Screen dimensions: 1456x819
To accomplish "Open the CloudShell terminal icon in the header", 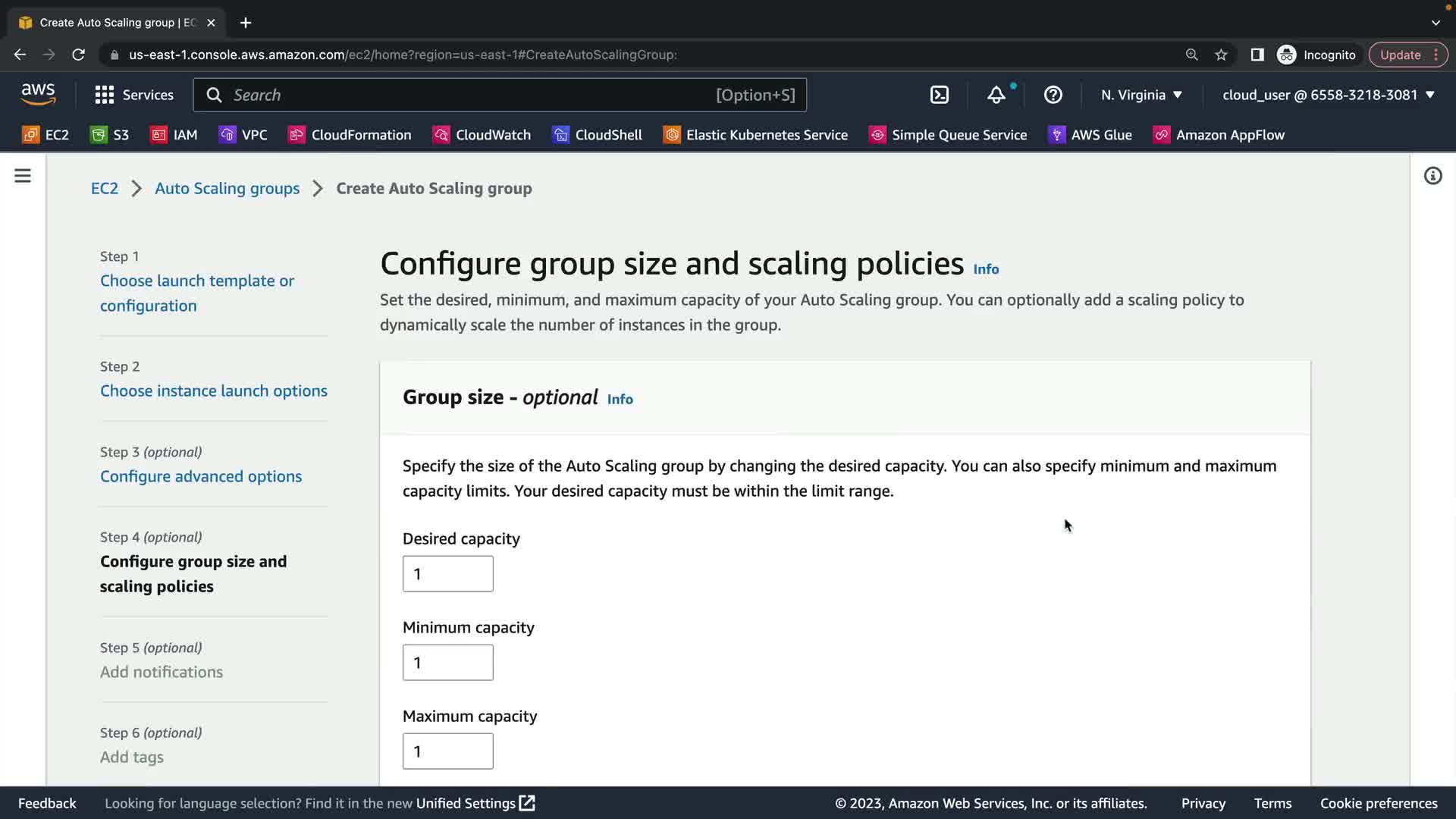I will (x=939, y=95).
